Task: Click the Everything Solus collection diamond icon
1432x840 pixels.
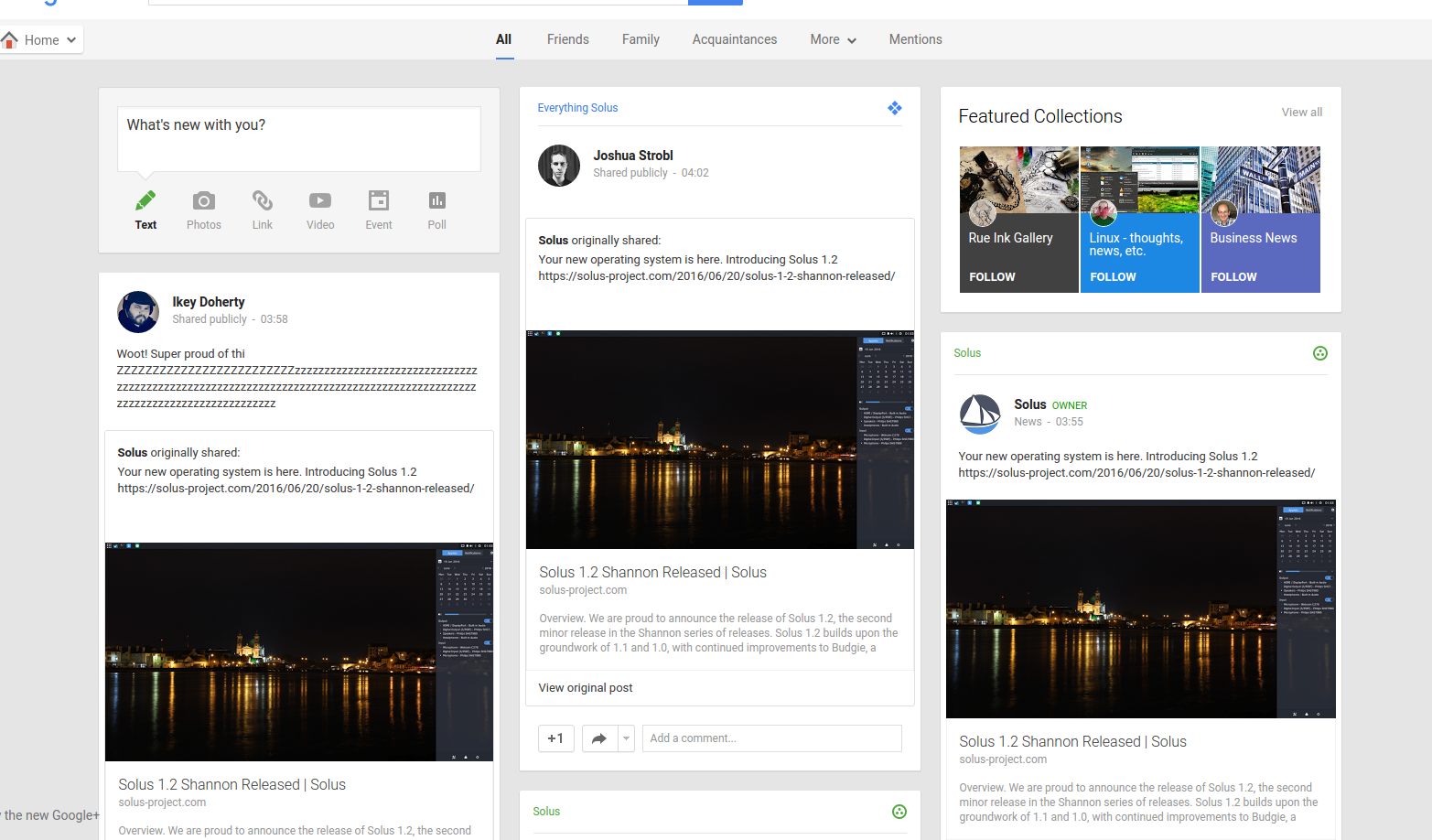Action: tap(895, 108)
